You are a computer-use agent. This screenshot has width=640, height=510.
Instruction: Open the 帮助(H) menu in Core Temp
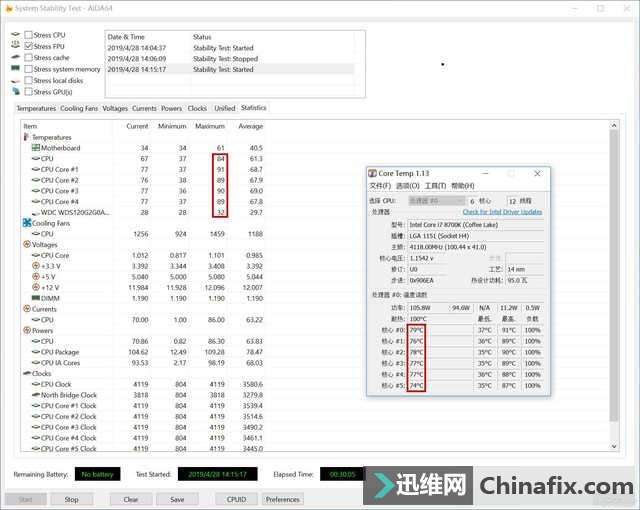[462, 186]
